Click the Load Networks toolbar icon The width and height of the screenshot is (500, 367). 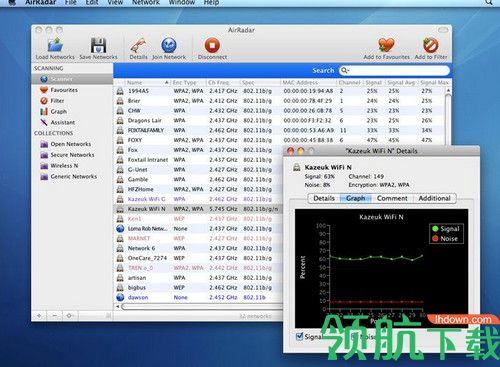(55, 45)
